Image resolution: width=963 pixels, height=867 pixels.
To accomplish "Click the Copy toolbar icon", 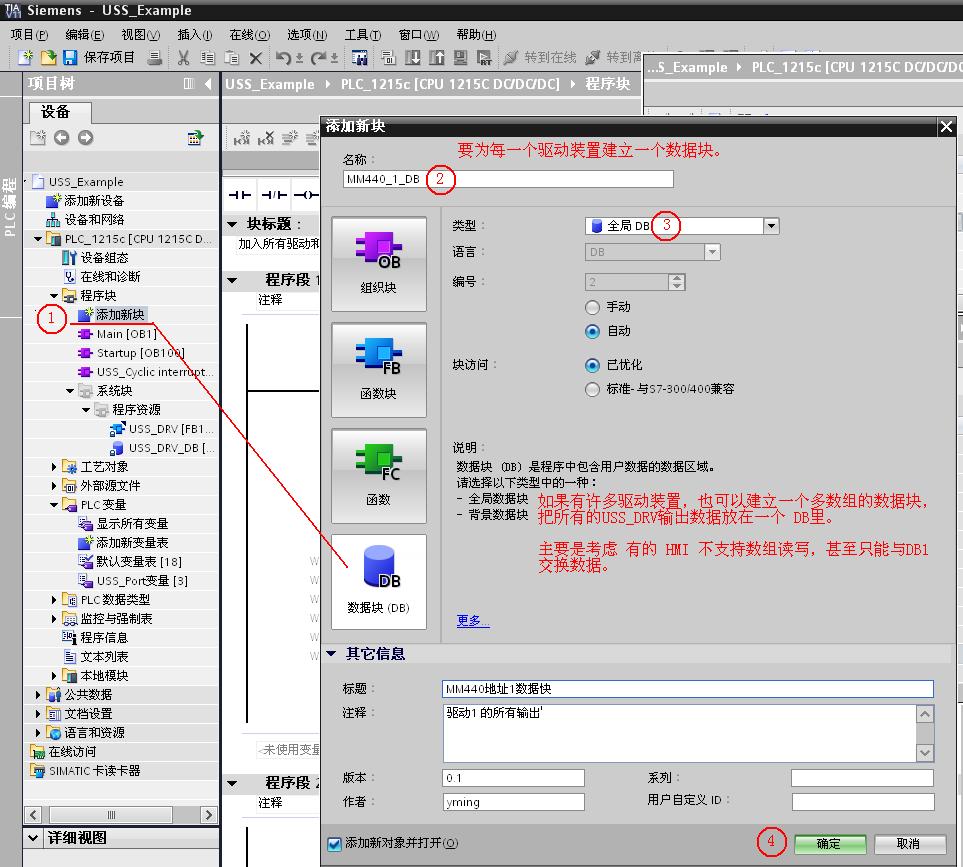I will pos(208,58).
